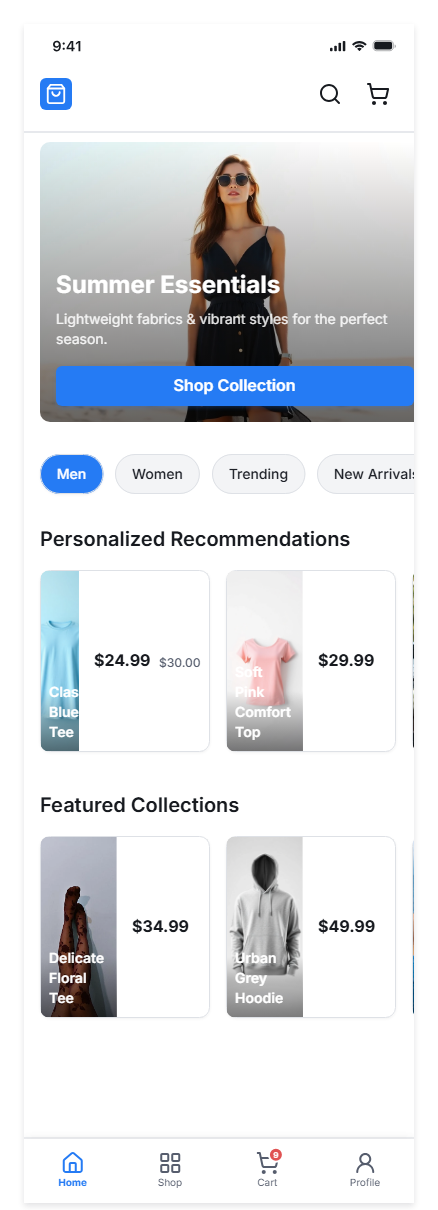The image size is (438, 1210).
Task: Open the Summer Essentials banner image
Action: (x=227, y=282)
